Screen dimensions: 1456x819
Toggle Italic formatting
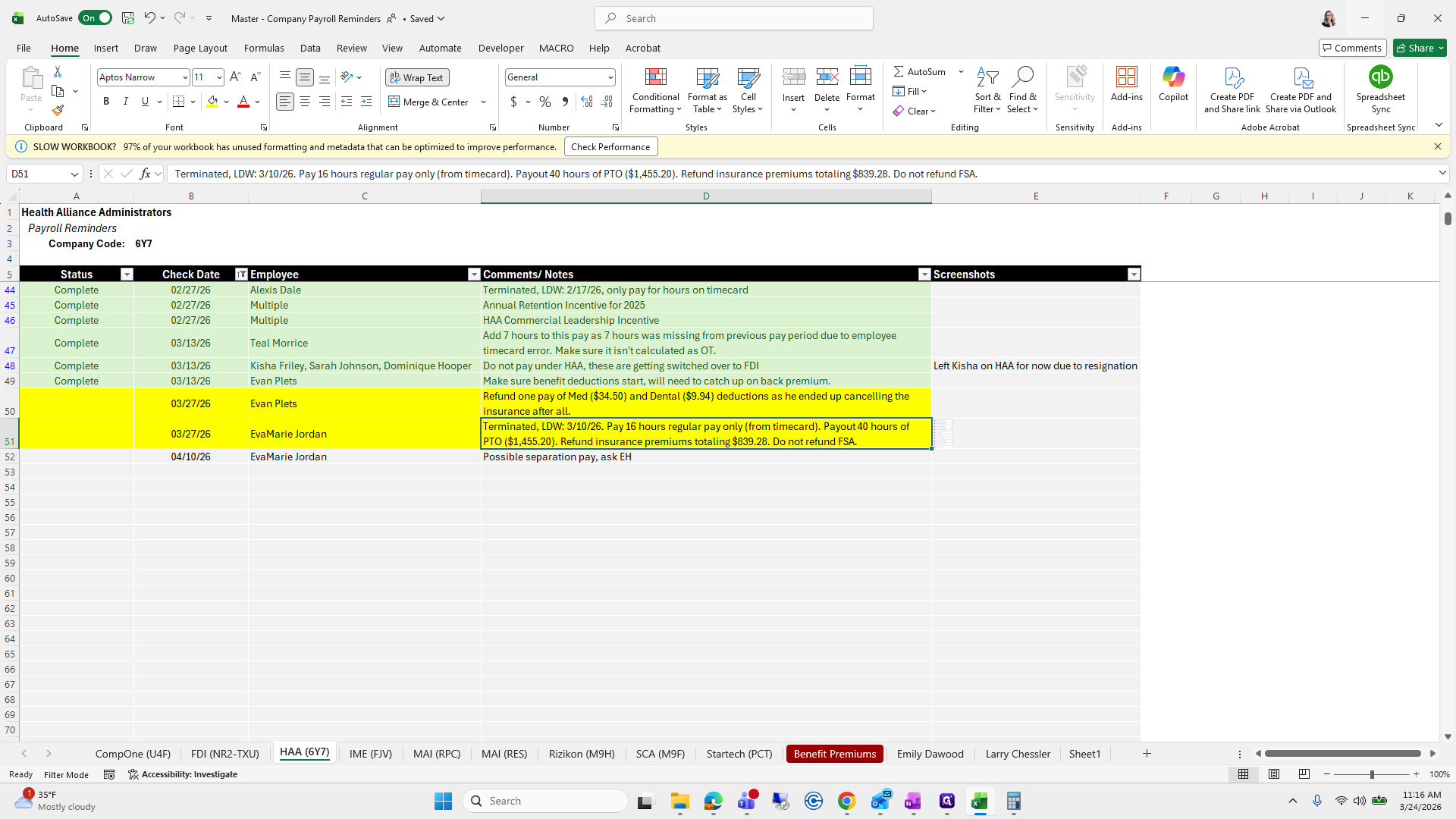(x=126, y=102)
